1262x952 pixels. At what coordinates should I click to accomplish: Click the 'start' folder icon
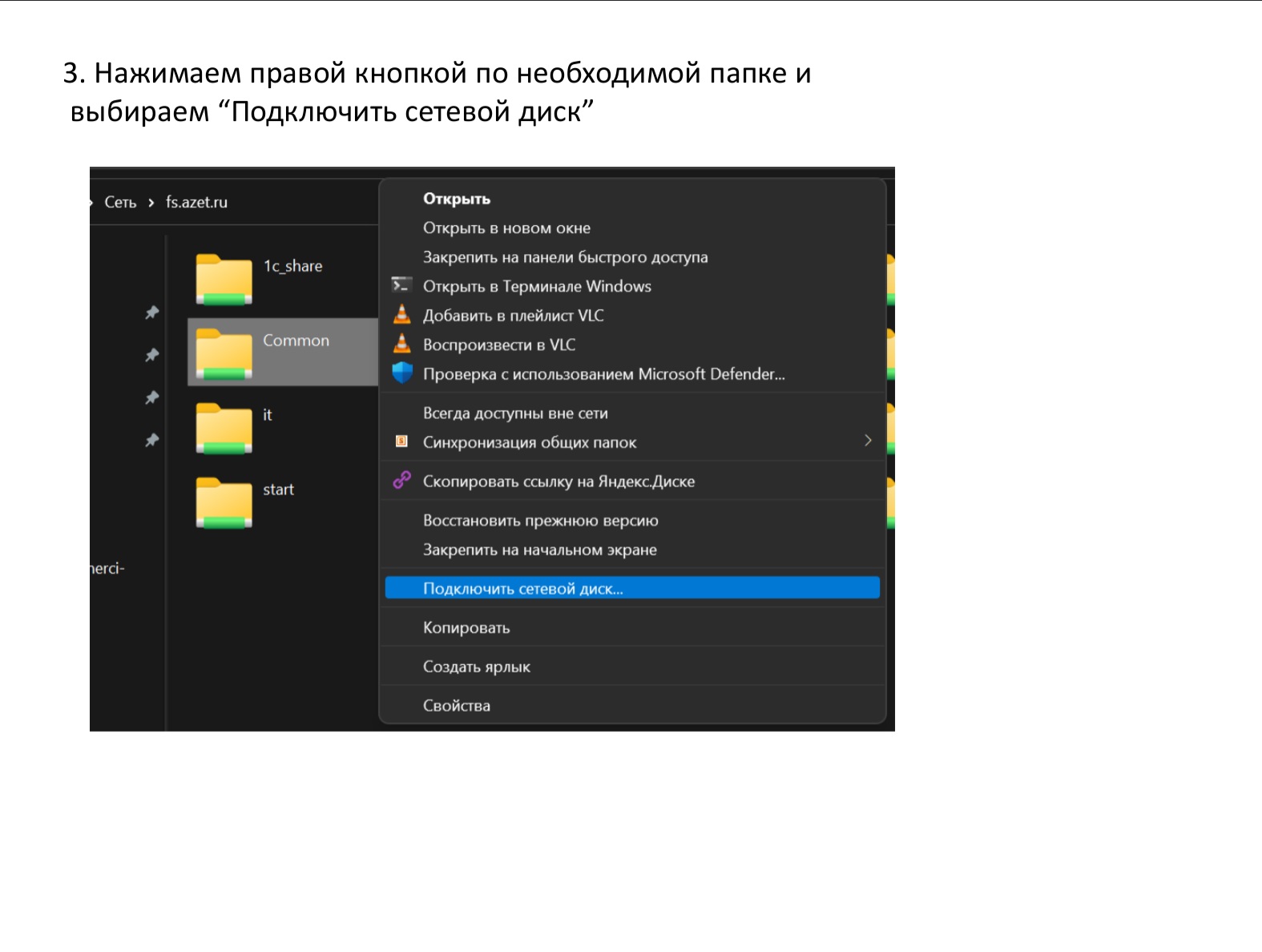pyautogui.click(x=224, y=502)
